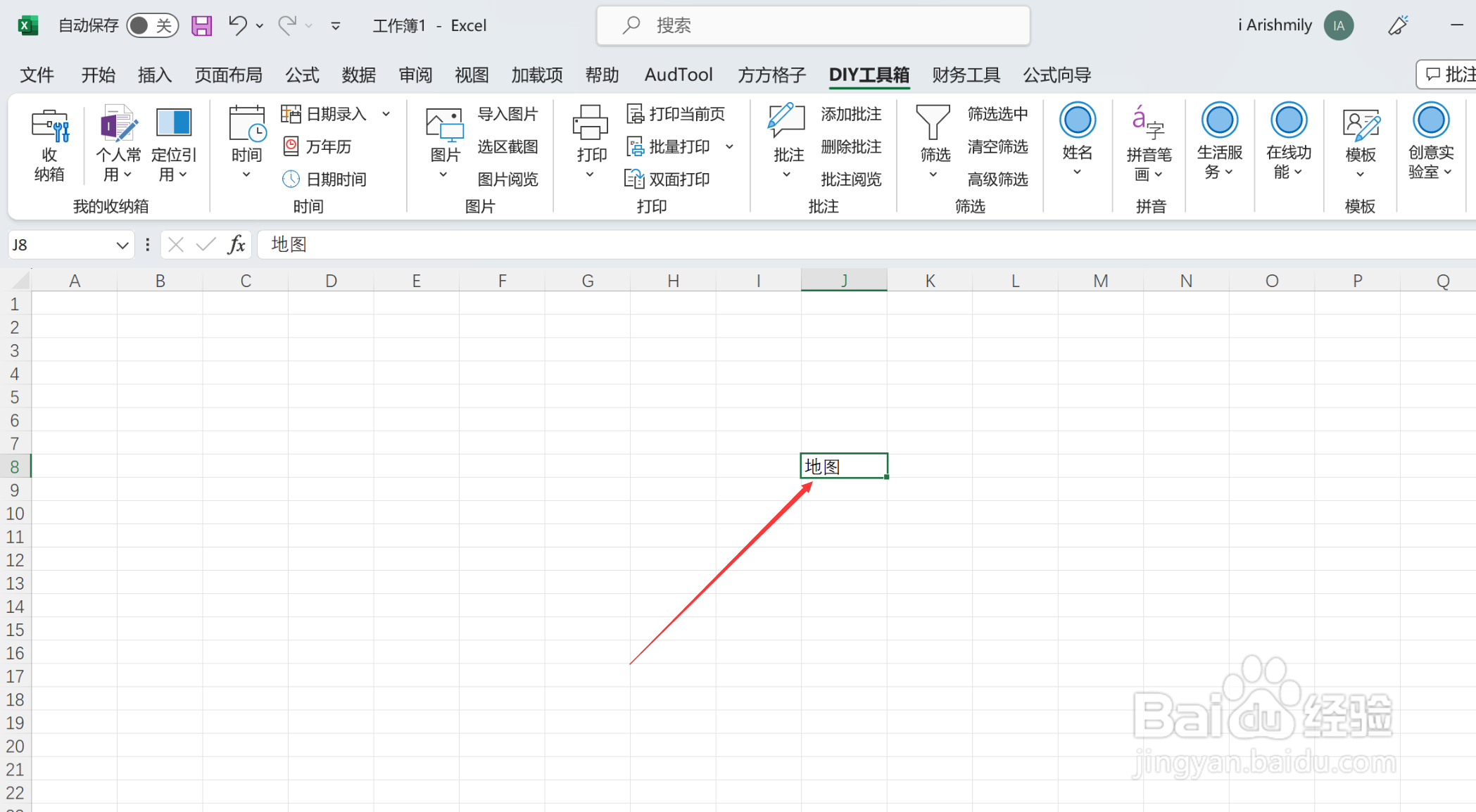Open the 时间 calendar-clock dropdown
This screenshot has width=1476, height=812.
coord(246,143)
